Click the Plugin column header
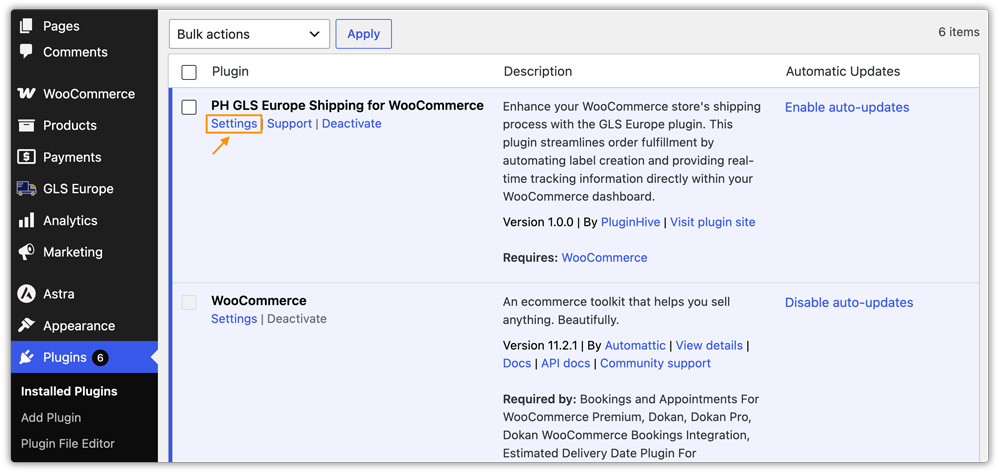 230,71
